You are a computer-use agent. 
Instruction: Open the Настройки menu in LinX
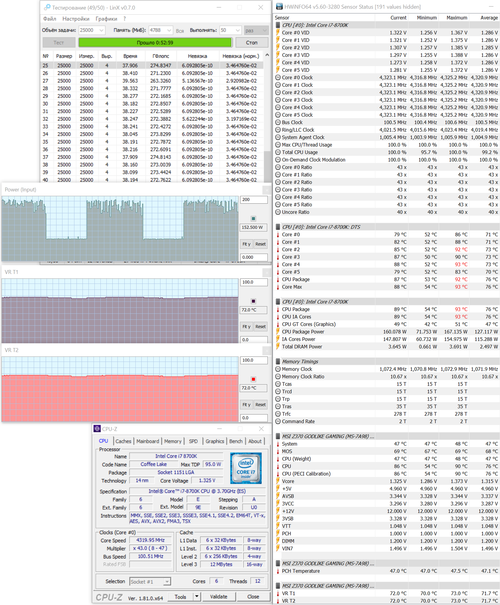coord(76,19)
